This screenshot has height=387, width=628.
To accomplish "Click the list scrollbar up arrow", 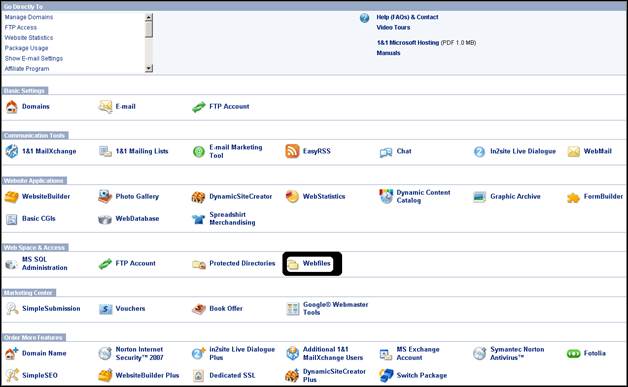I will pos(149,17).
